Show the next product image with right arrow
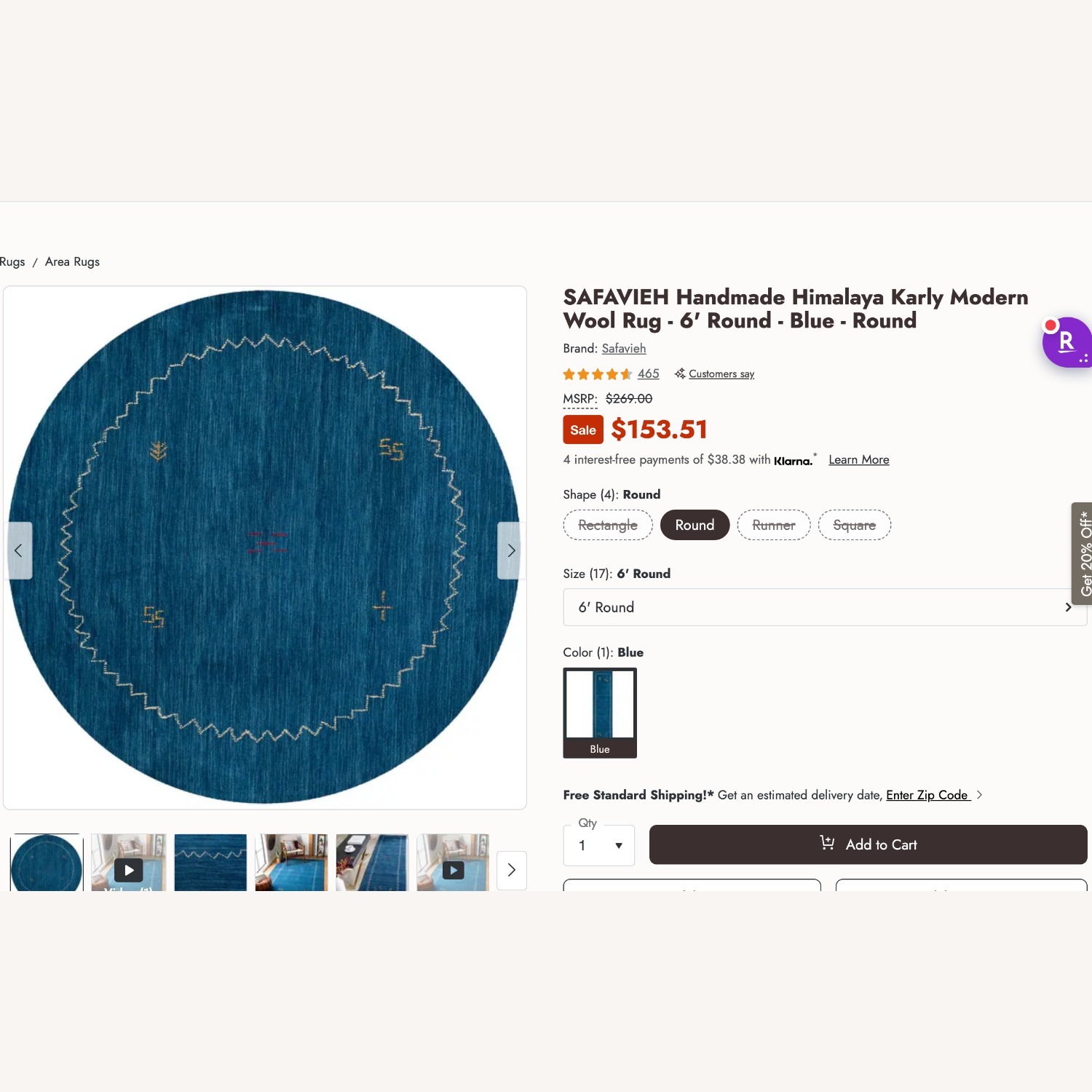Image resolution: width=1092 pixels, height=1092 pixels. [511, 550]
